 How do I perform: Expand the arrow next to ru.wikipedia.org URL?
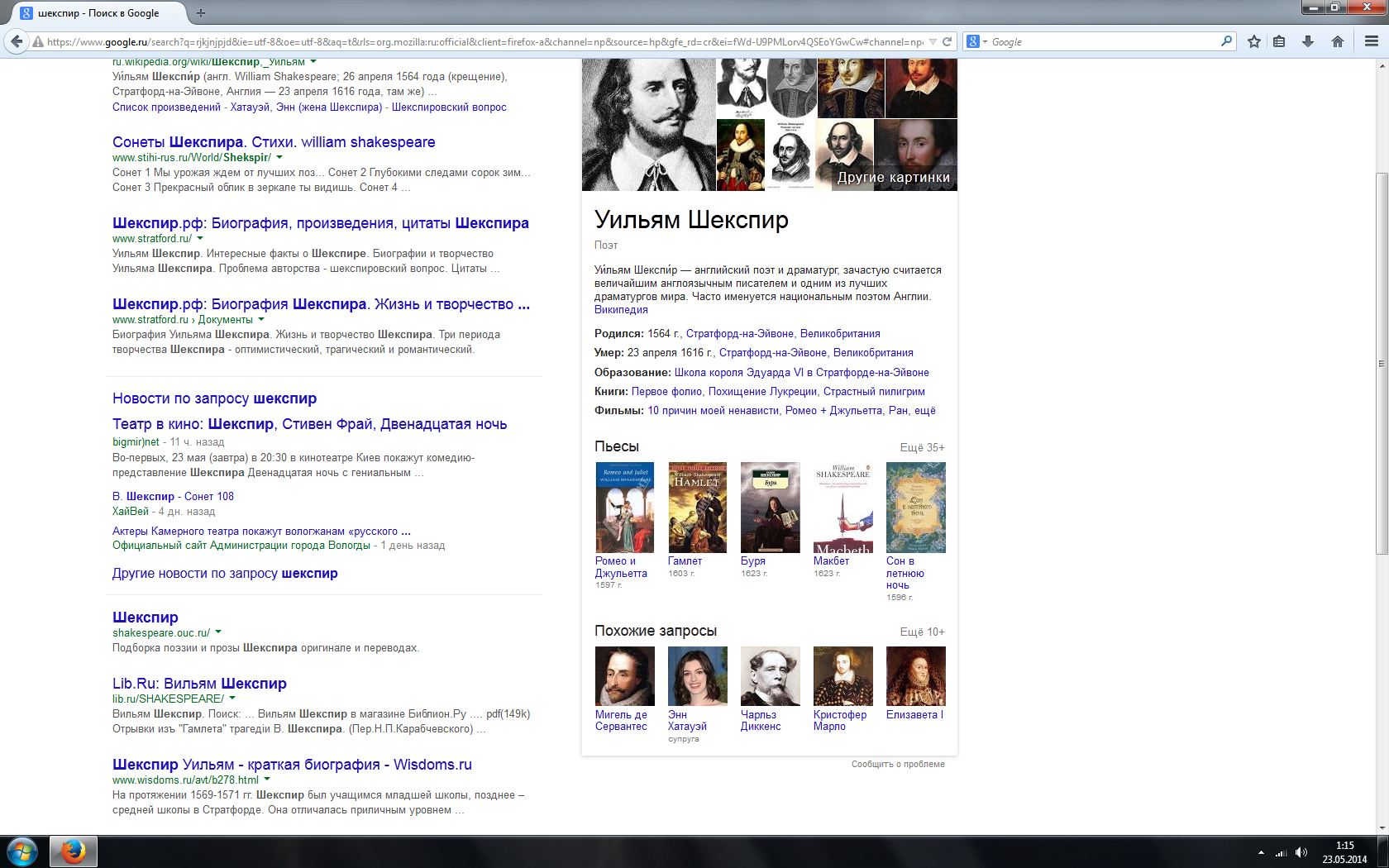coord(313,62)
